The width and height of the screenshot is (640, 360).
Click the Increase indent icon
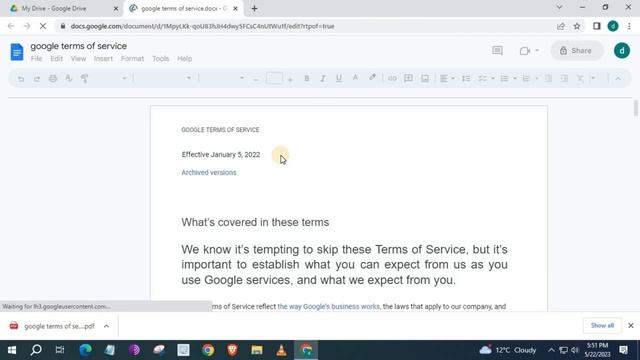564,78
